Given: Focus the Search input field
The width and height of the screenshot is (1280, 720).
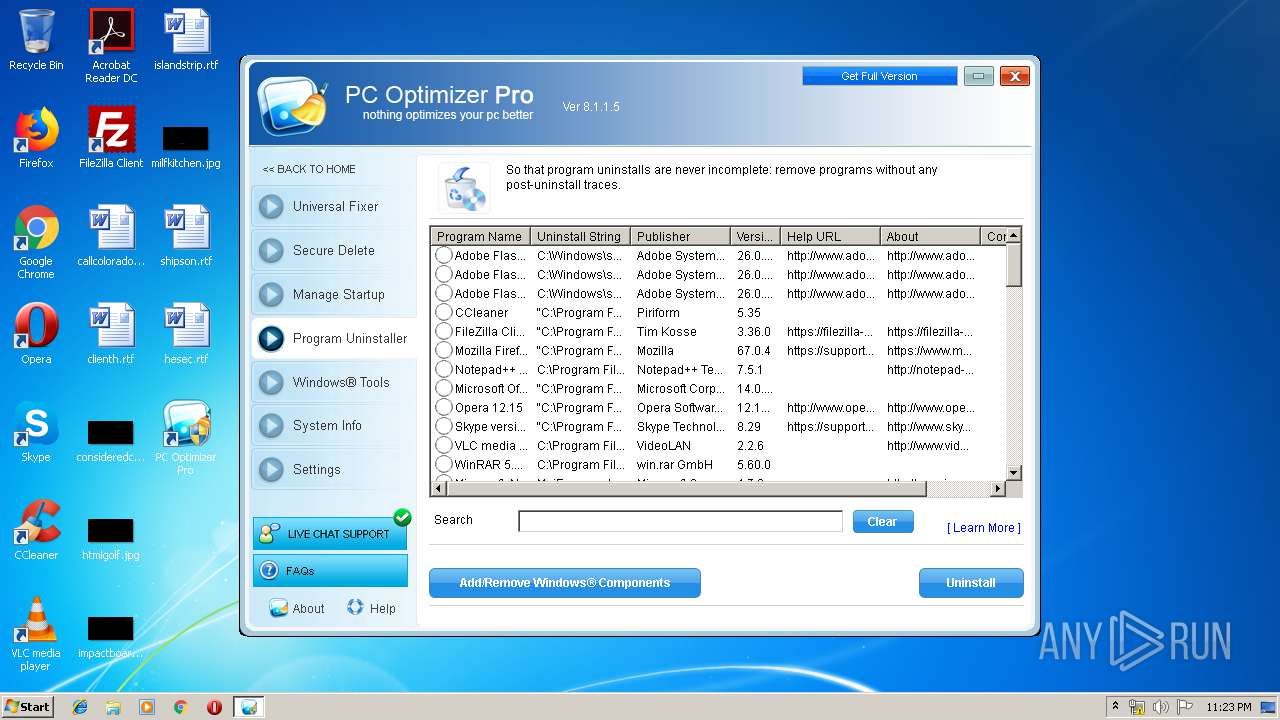Looking at the screenshot, I should pos(680,521).
